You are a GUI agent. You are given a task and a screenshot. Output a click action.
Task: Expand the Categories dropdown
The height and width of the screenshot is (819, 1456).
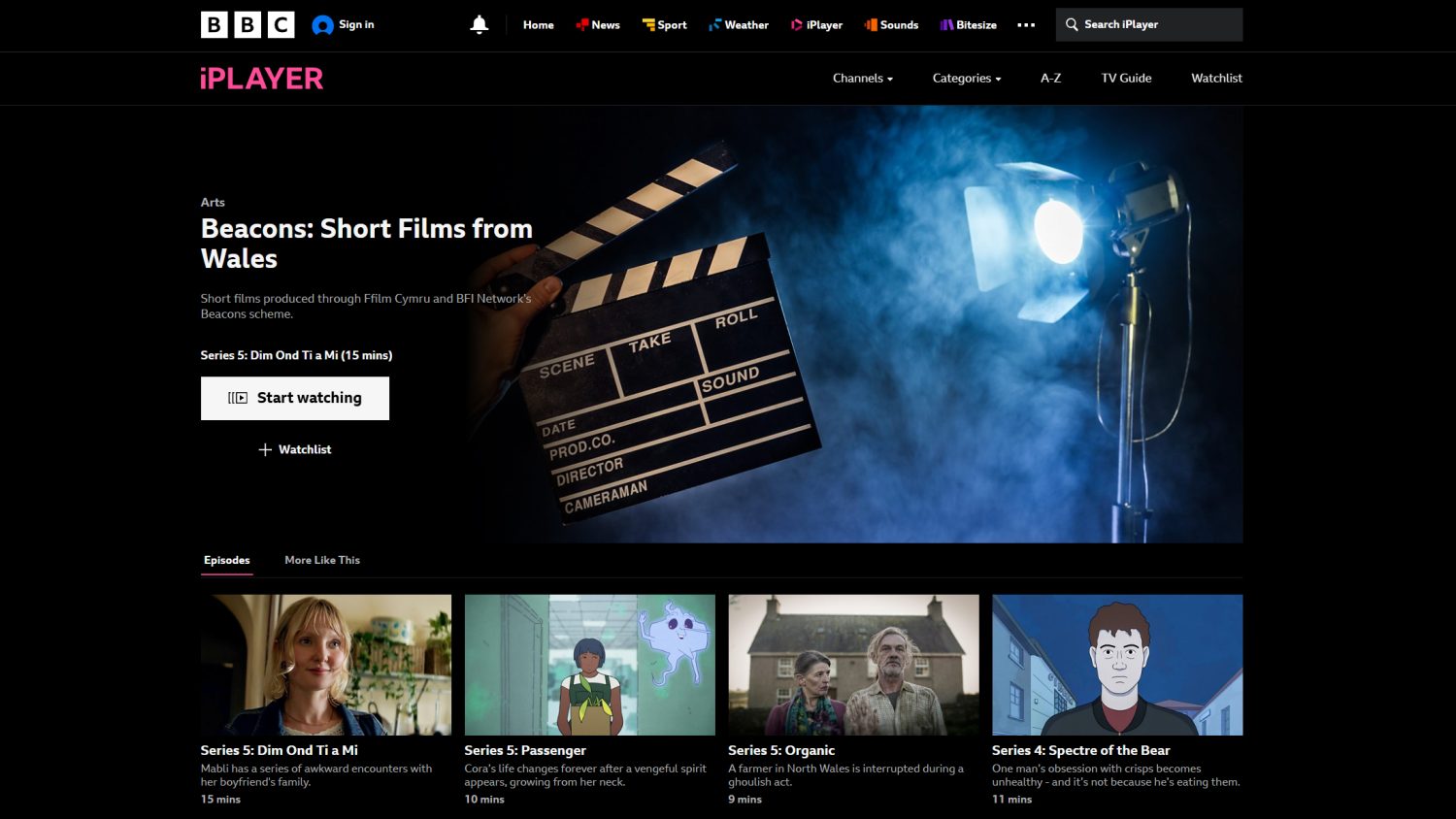click(967, 79)
